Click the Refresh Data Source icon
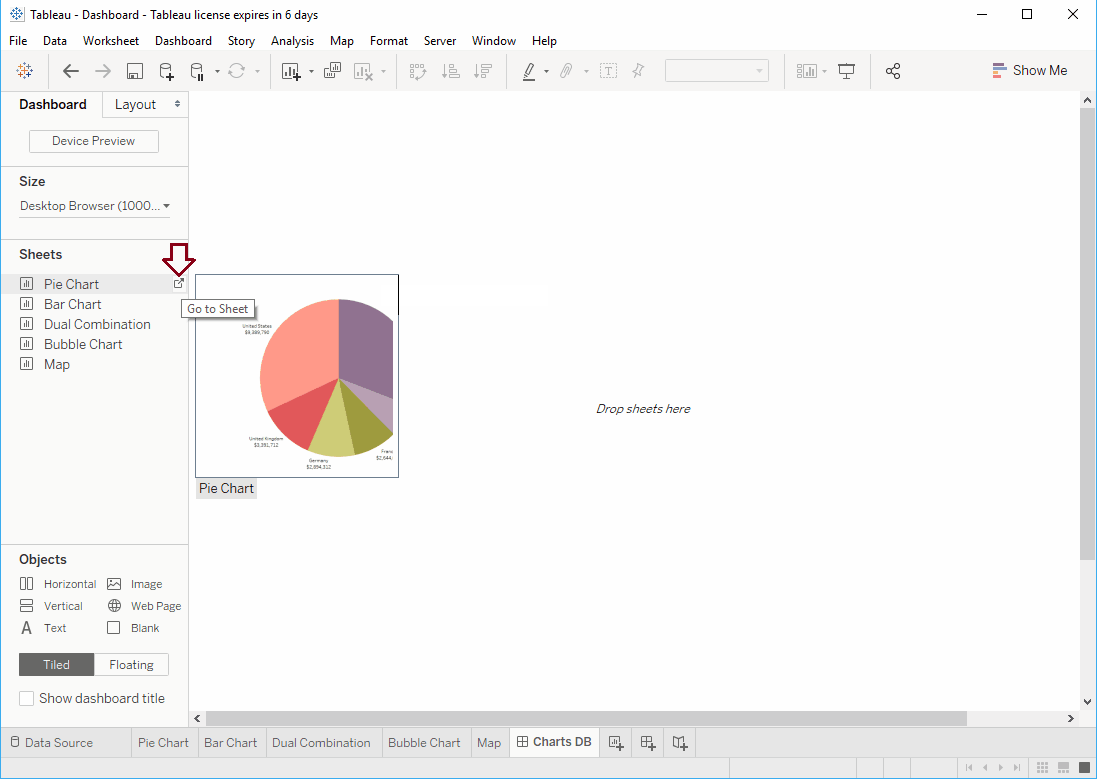The image size is (1097, 779). coord(234,71)
